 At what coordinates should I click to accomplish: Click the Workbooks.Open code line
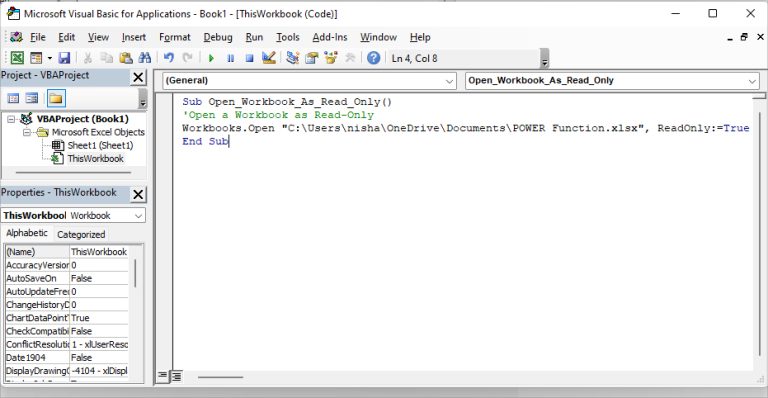[x=466, y=128]
